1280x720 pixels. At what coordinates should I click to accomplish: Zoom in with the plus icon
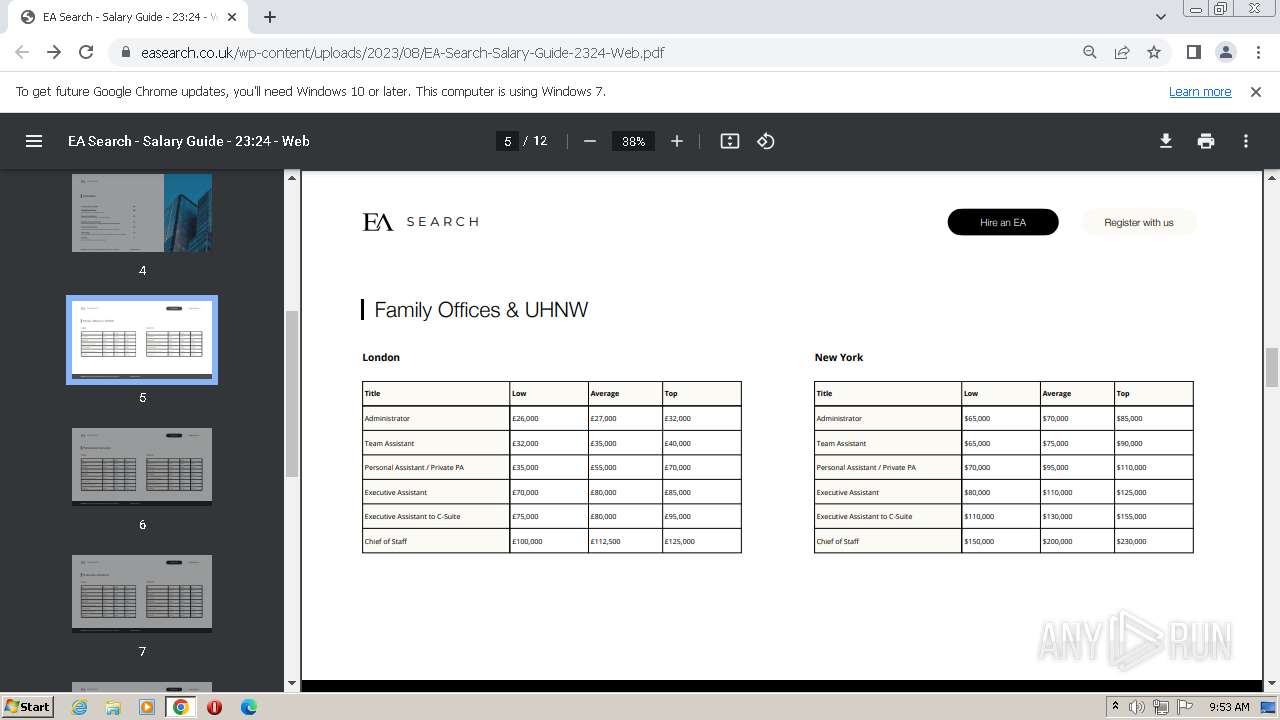tap(677, 141)
